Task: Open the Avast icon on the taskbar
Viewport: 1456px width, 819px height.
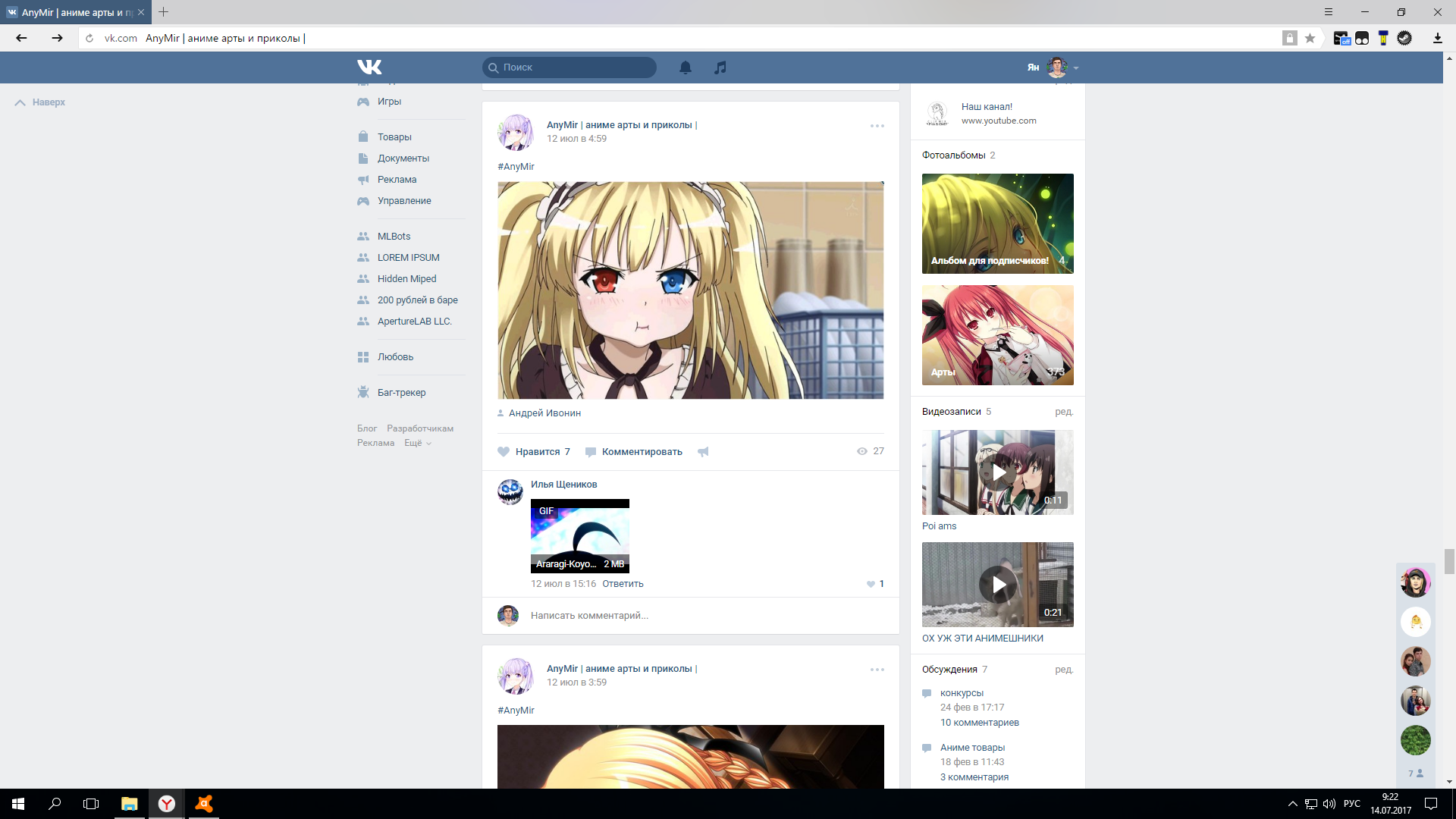Action: pyautogui.click(x=203, y=804)
